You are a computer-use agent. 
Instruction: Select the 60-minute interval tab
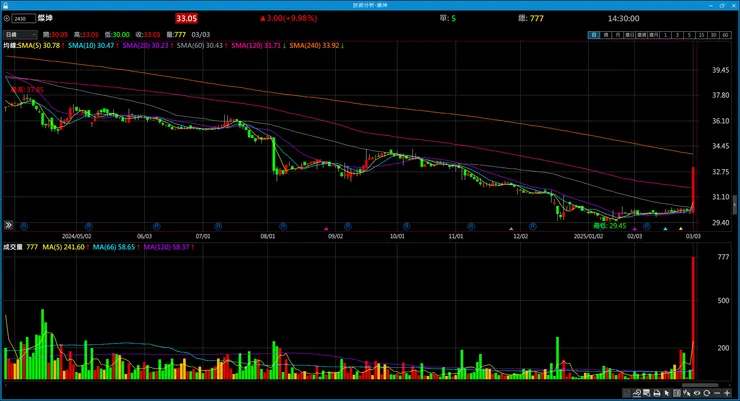(x=725, y=35)
